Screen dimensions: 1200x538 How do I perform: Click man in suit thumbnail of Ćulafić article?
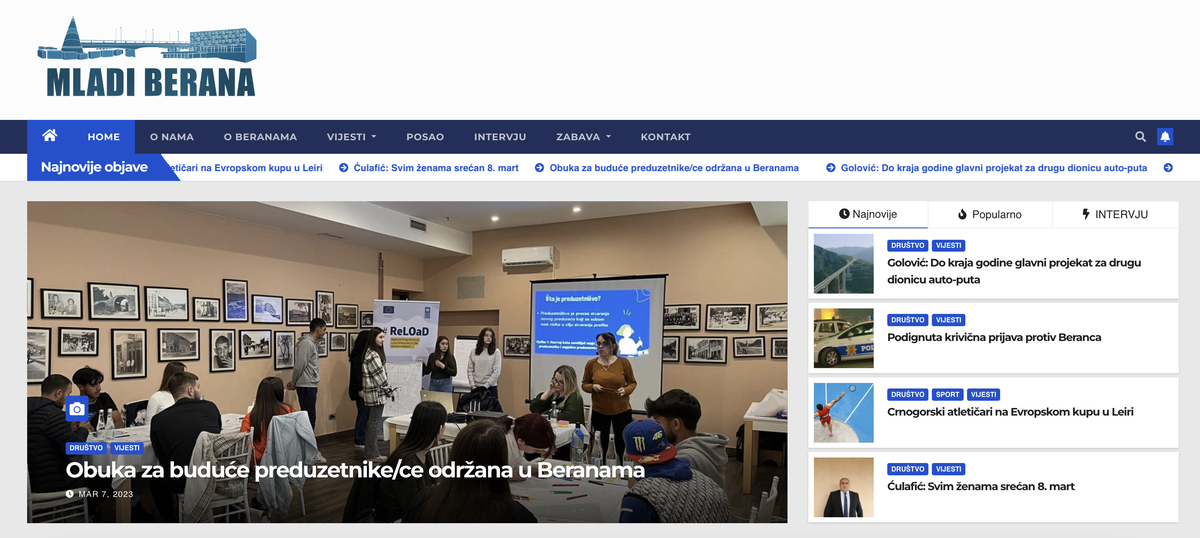(x=844, y=487)
